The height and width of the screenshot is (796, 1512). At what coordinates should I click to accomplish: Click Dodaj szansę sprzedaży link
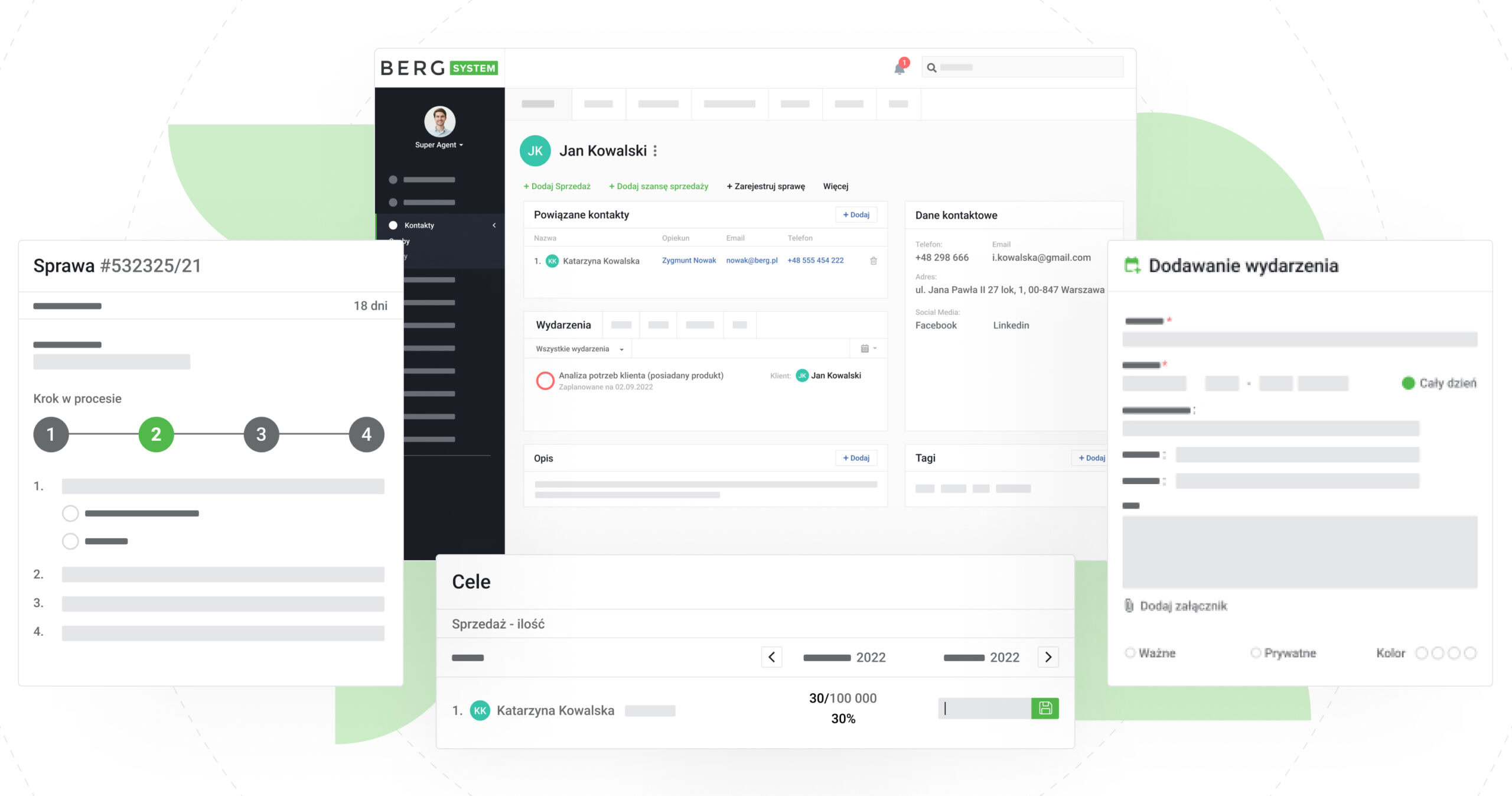(659, 186)
